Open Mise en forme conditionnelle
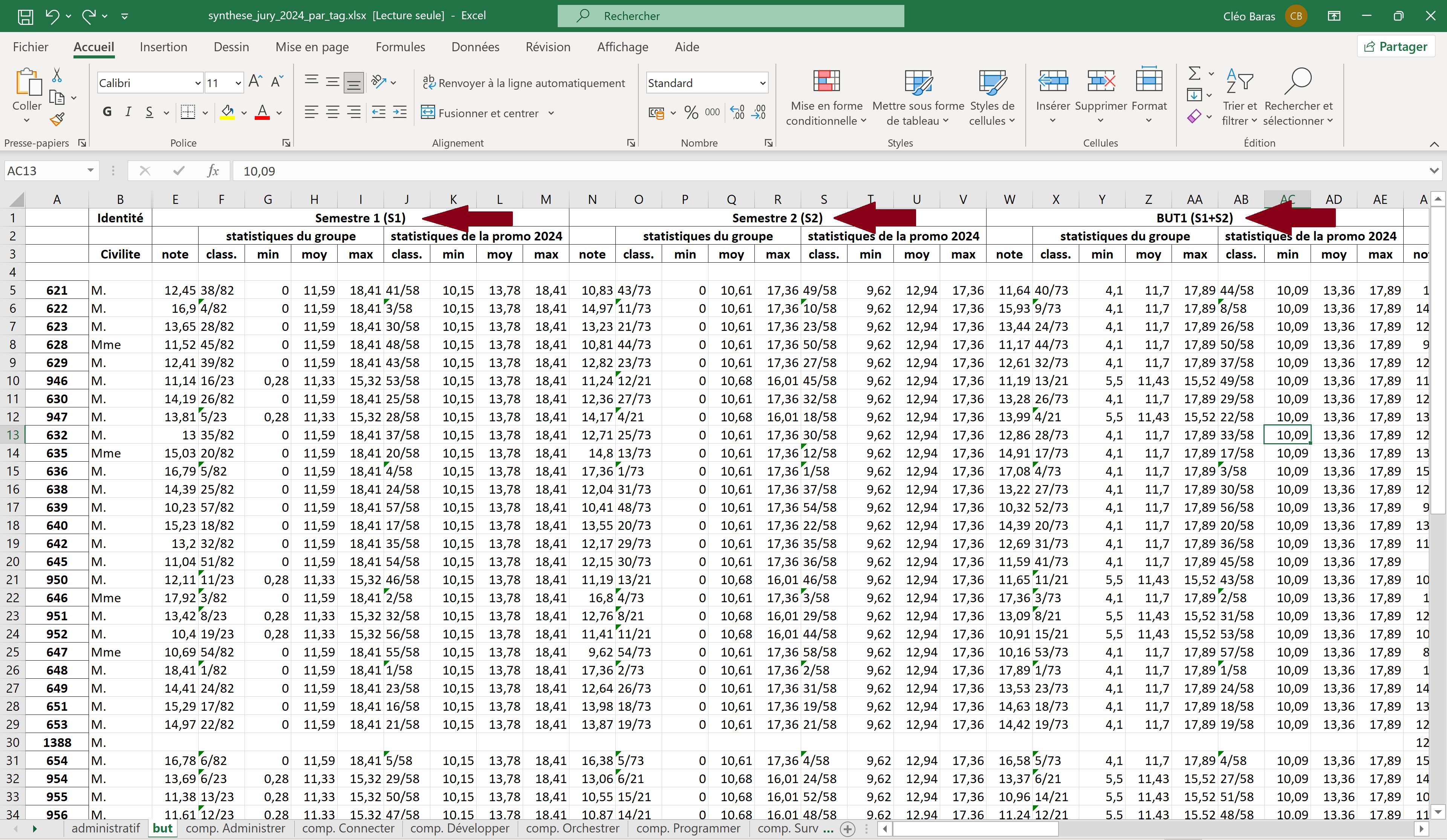Screen dimensions: 1447x840 [x=826, y=98]
